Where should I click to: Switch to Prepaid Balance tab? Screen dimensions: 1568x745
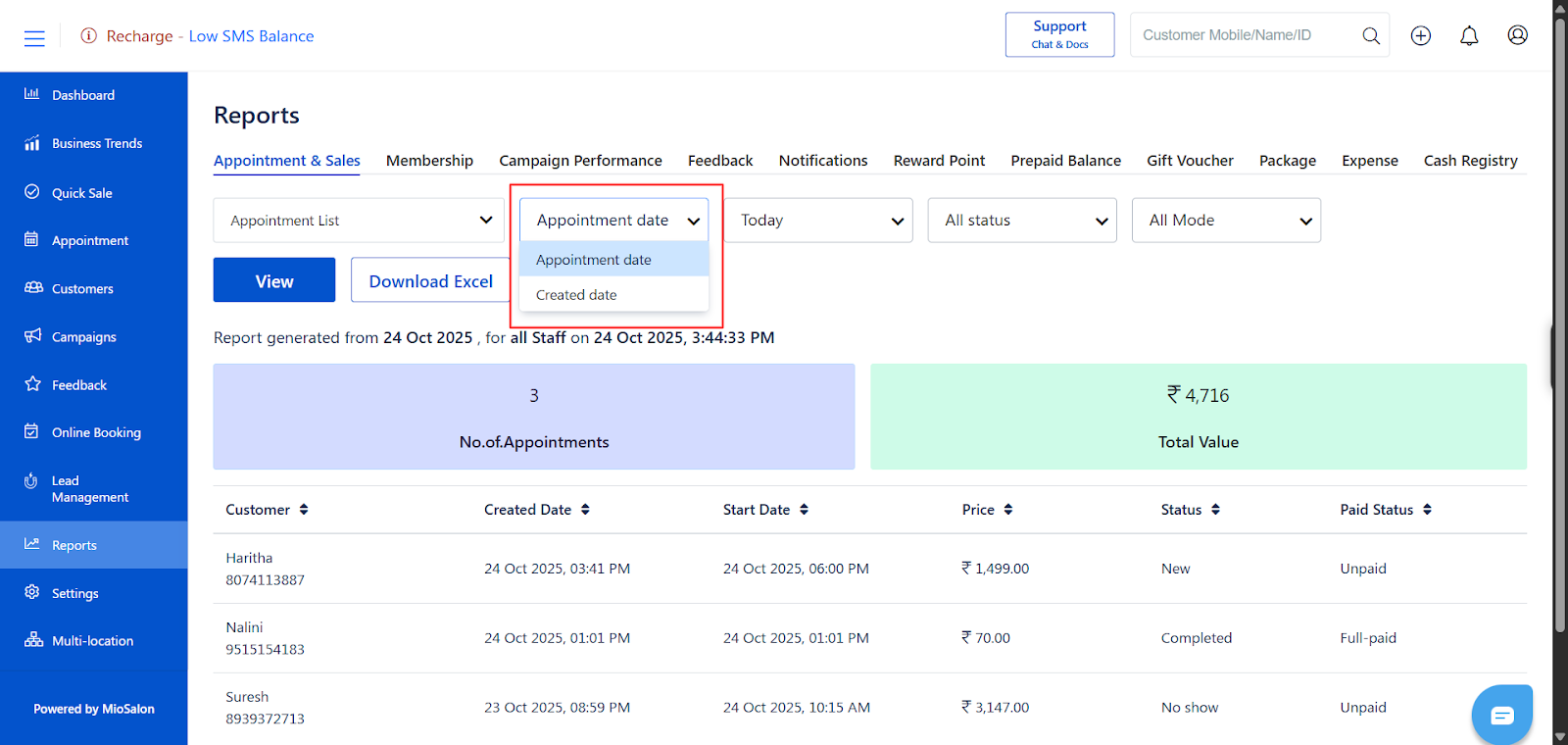click(1066, 161)
